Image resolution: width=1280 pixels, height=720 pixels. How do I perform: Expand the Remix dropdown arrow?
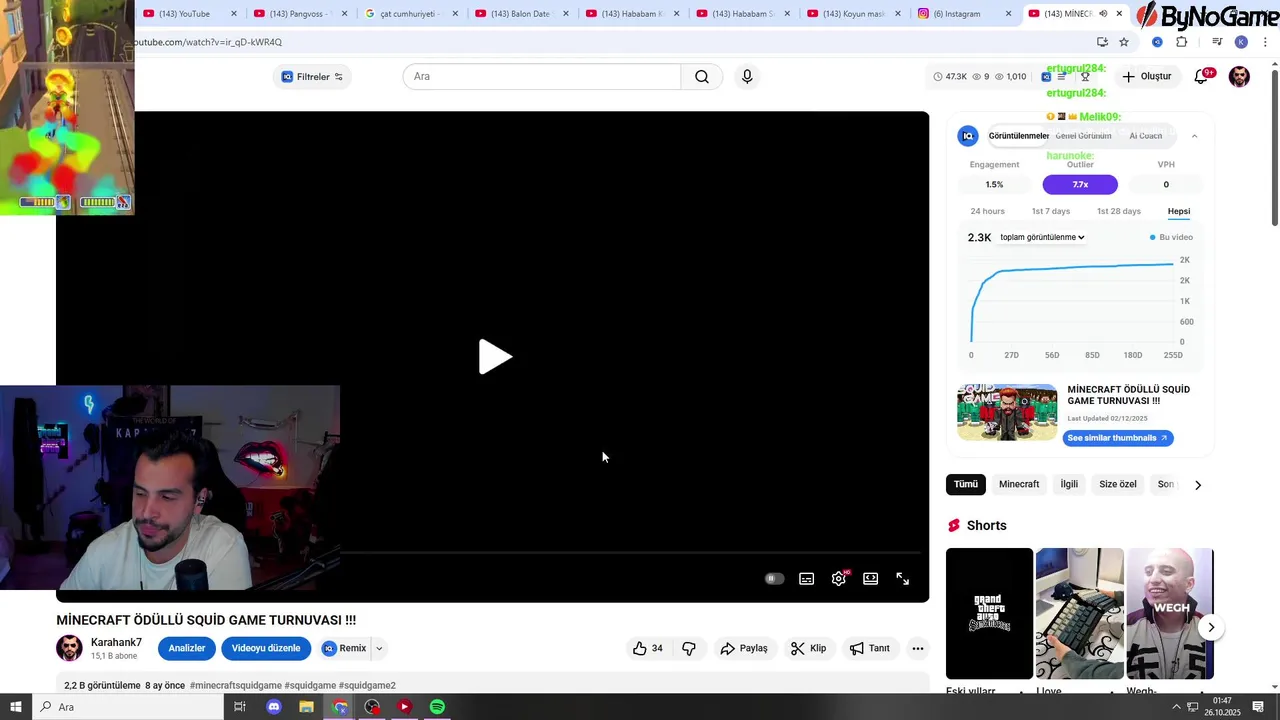pyautogui.click(x=379, y=648)
